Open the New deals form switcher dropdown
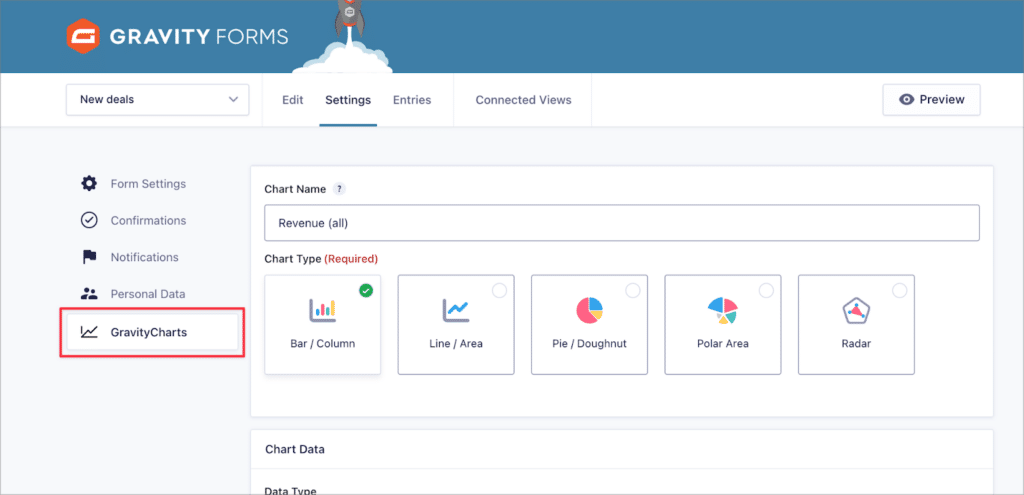1024x495 pixels. [157, 100]
